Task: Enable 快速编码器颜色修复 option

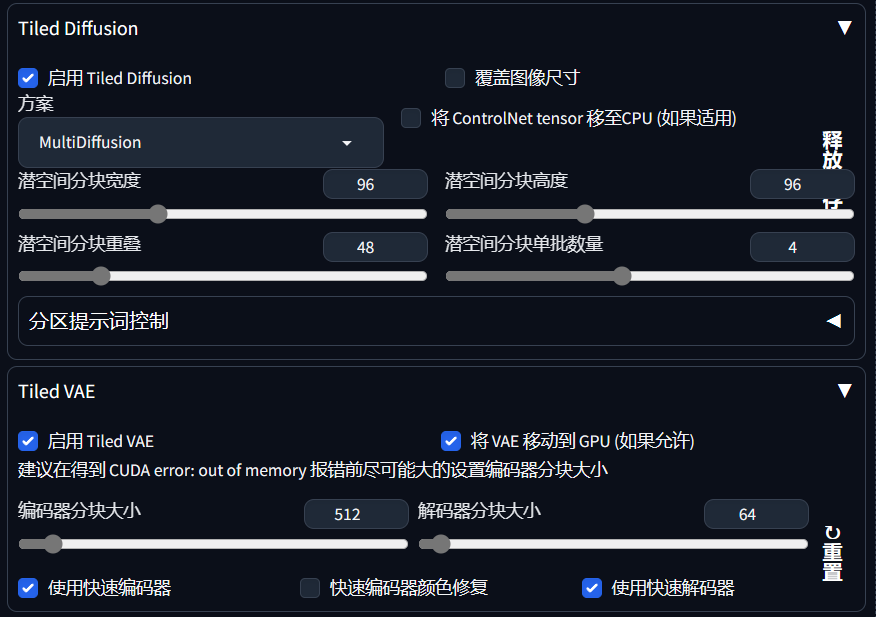Action: (x=310, y=588)
